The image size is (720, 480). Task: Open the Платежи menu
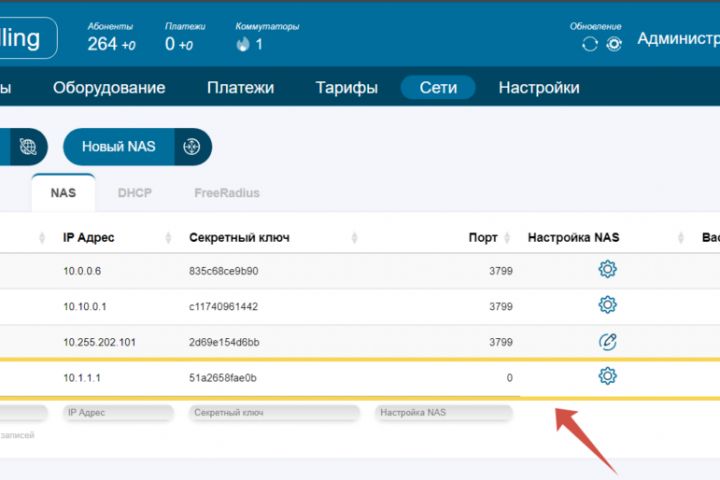[x=240, y=87]
